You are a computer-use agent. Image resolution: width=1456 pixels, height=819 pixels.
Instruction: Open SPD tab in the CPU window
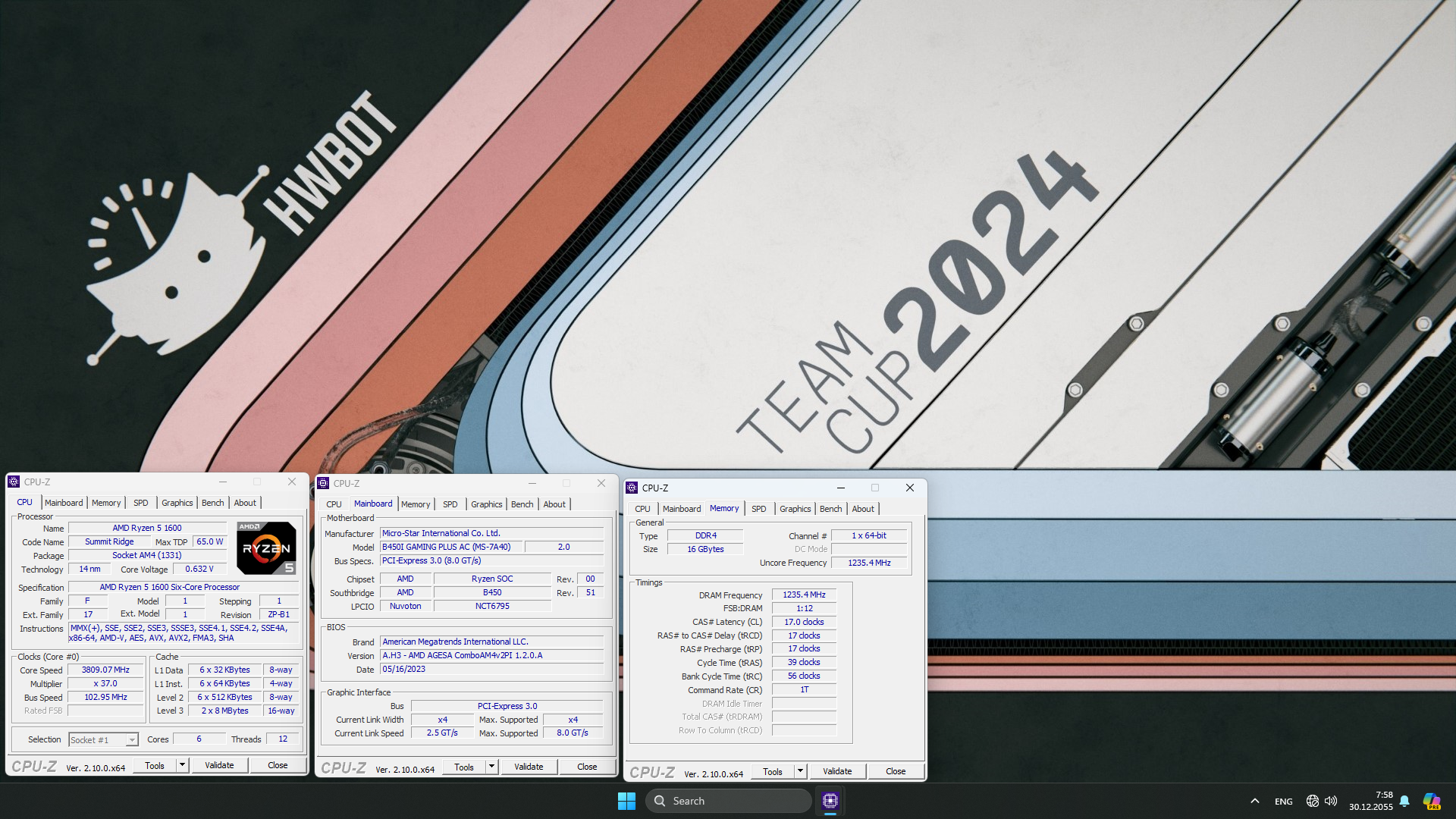click(x=141, y=503)
